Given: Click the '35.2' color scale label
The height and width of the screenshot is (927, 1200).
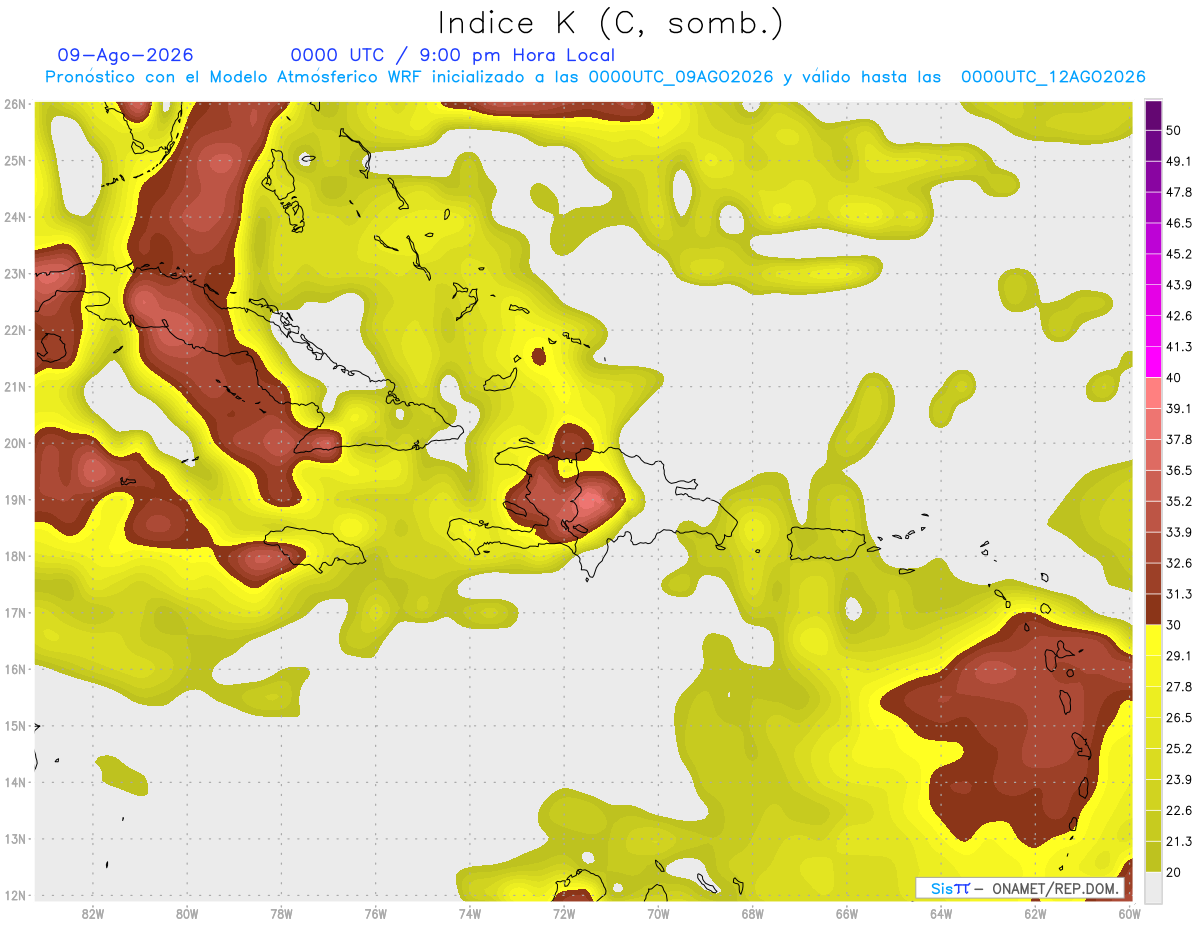Looking at the screenshot, I should point(1179,501).
